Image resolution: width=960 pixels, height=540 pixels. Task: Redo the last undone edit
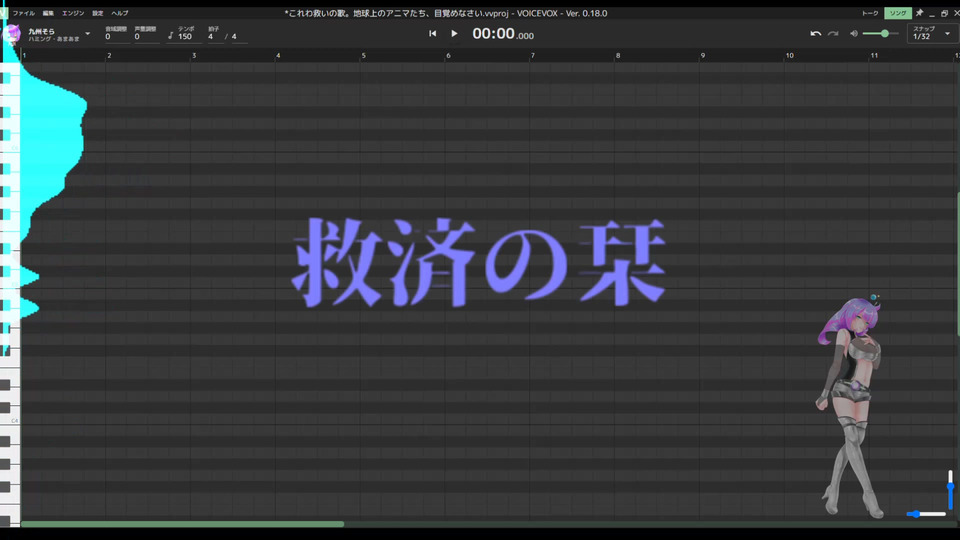[x=833, y=34]
